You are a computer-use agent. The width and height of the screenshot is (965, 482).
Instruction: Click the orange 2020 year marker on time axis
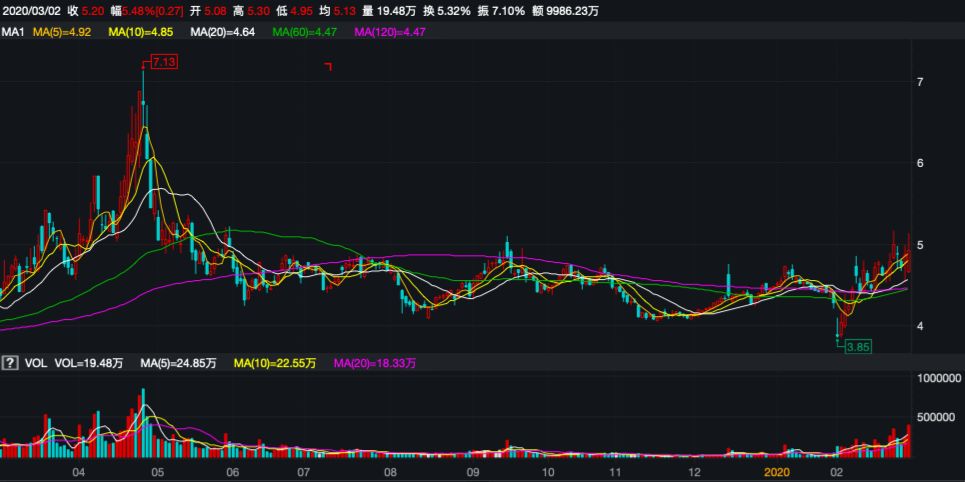pos(777,469)
